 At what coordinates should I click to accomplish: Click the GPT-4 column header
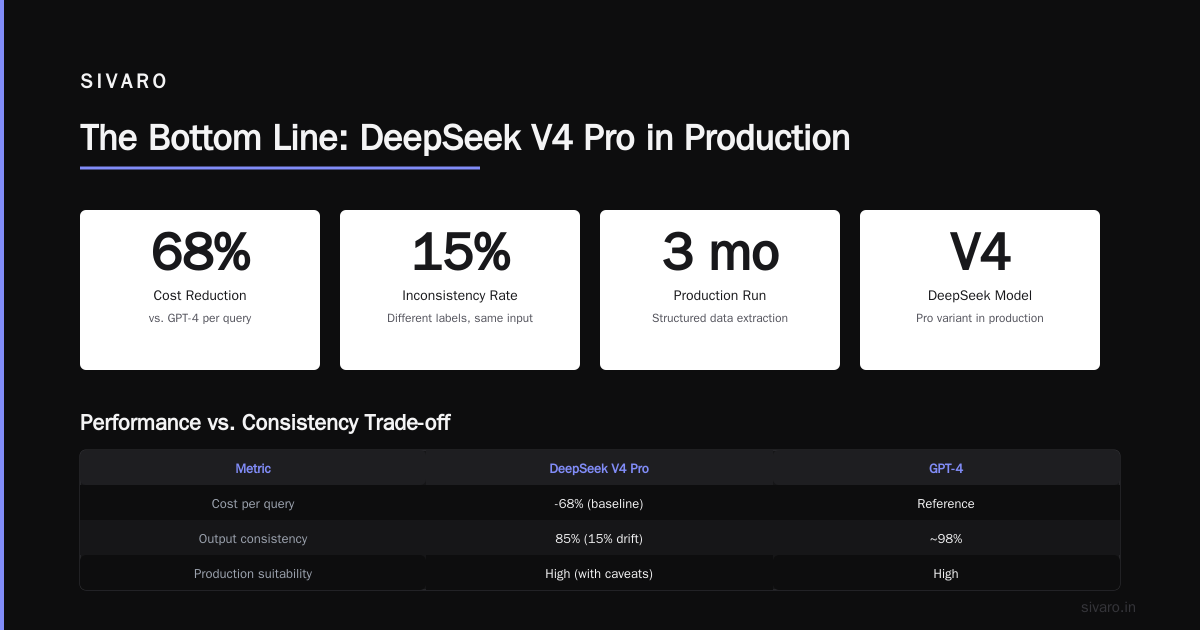[946, 468]
